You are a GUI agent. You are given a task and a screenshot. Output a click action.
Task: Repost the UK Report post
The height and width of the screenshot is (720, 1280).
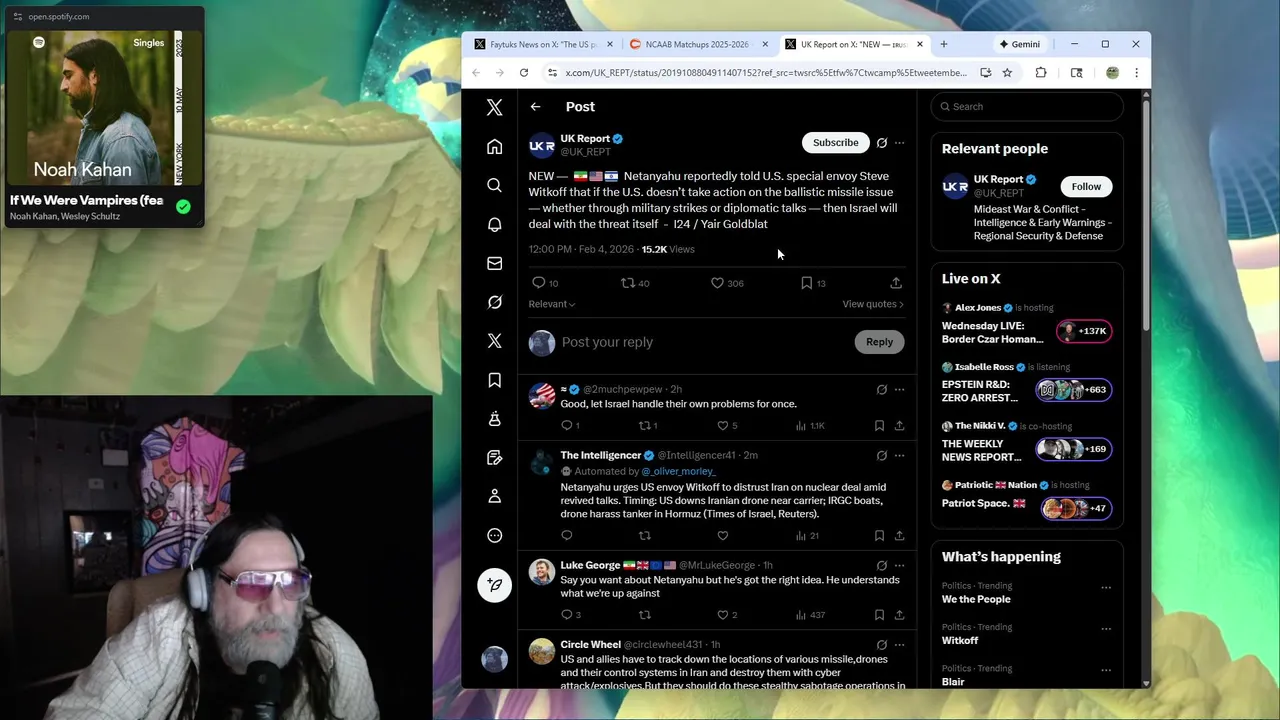[x=627, y=283]
